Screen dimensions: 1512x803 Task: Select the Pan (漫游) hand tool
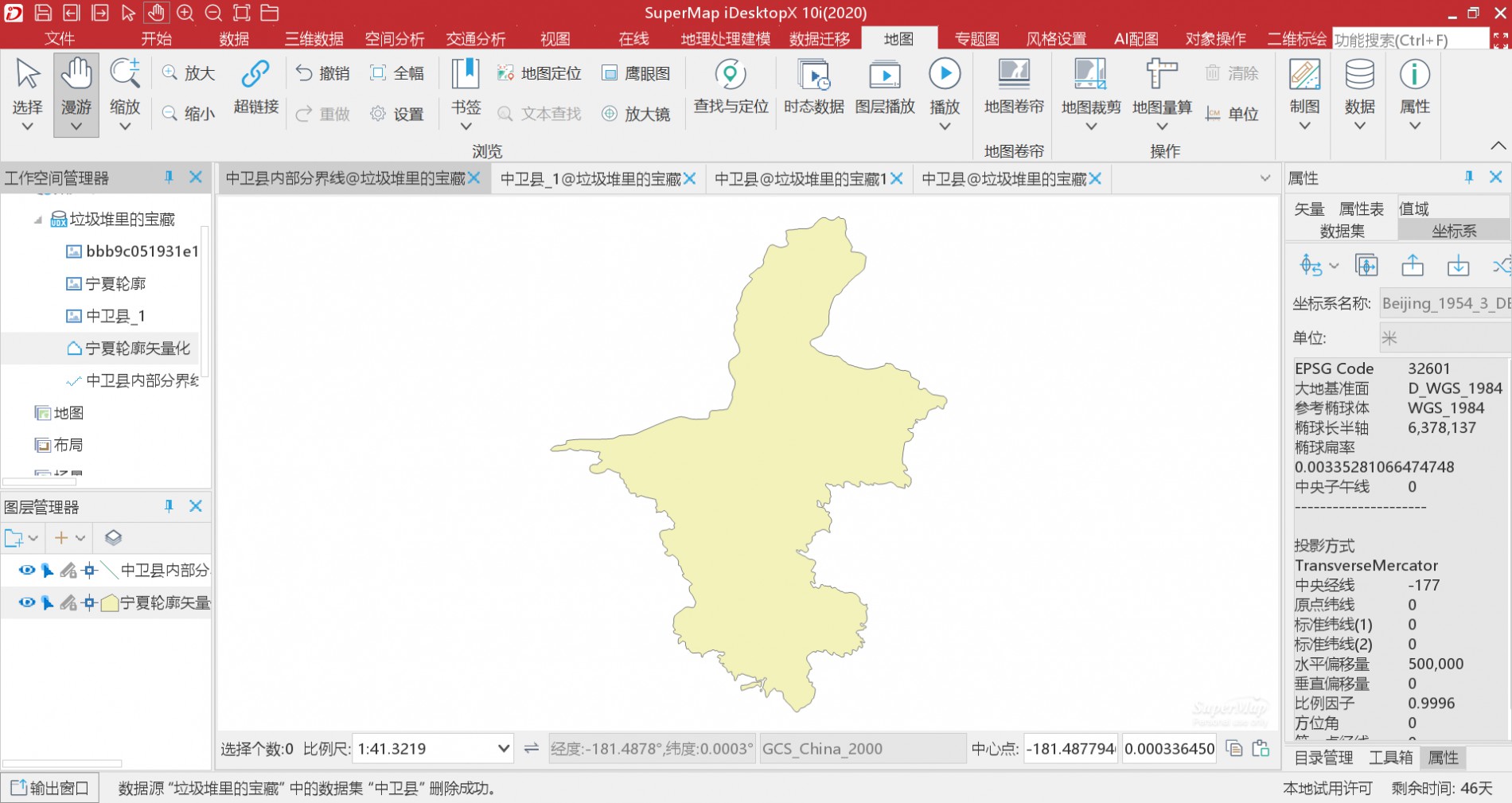point(76,76)
